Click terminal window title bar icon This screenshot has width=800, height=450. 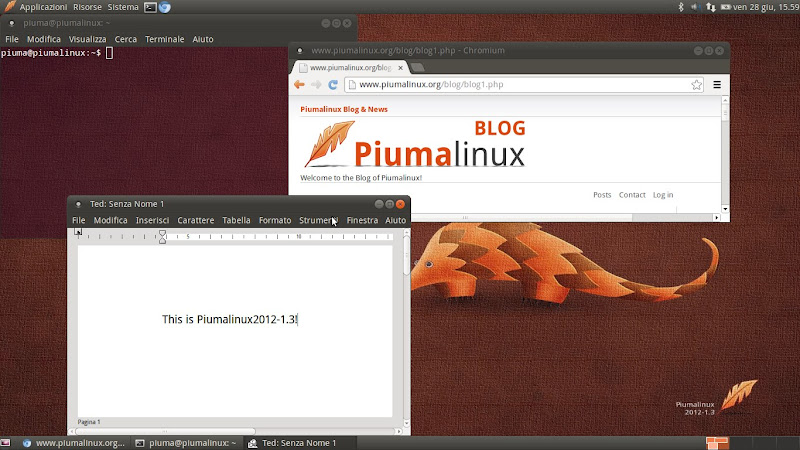click(x=11, y=23)
